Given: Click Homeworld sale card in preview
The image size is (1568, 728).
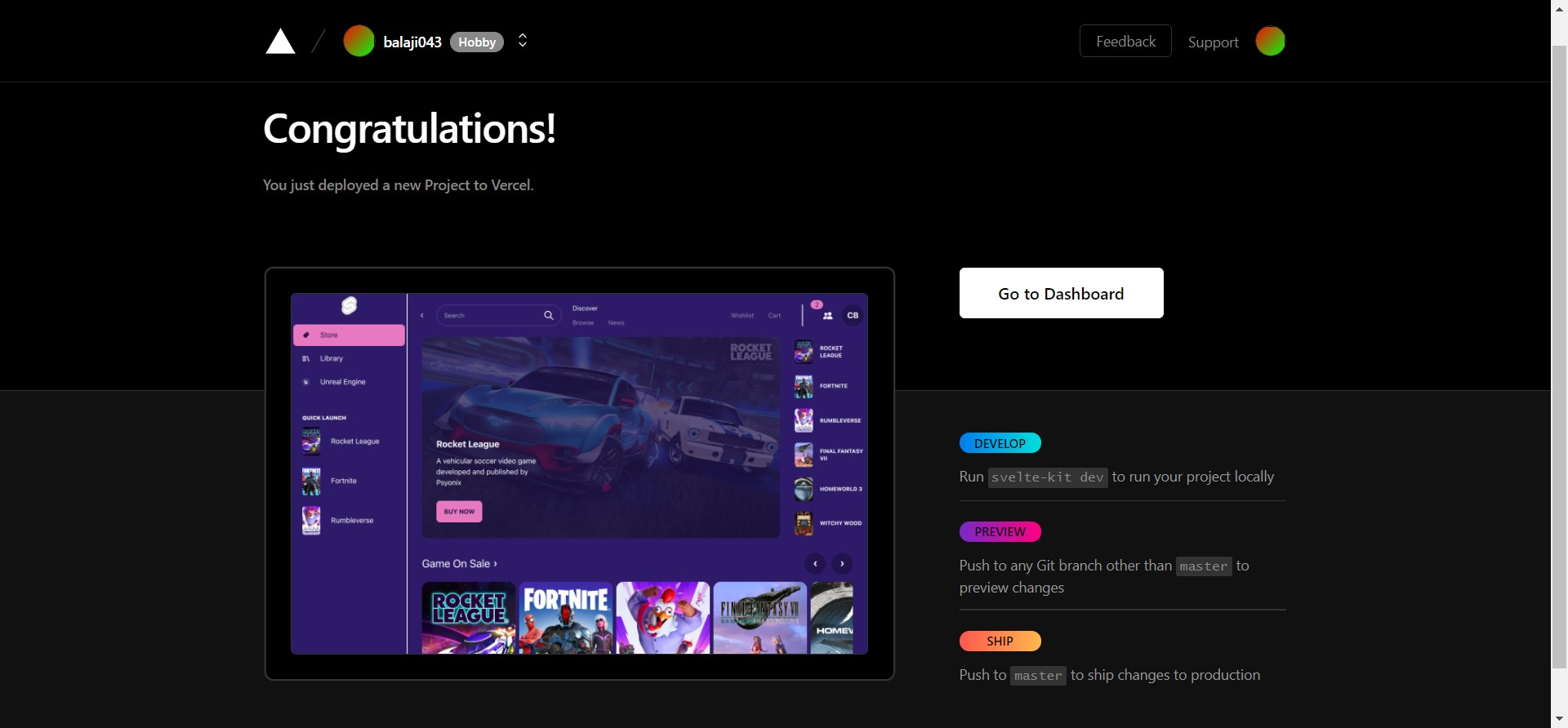Looking at the screenshot, I should (832, 618).
